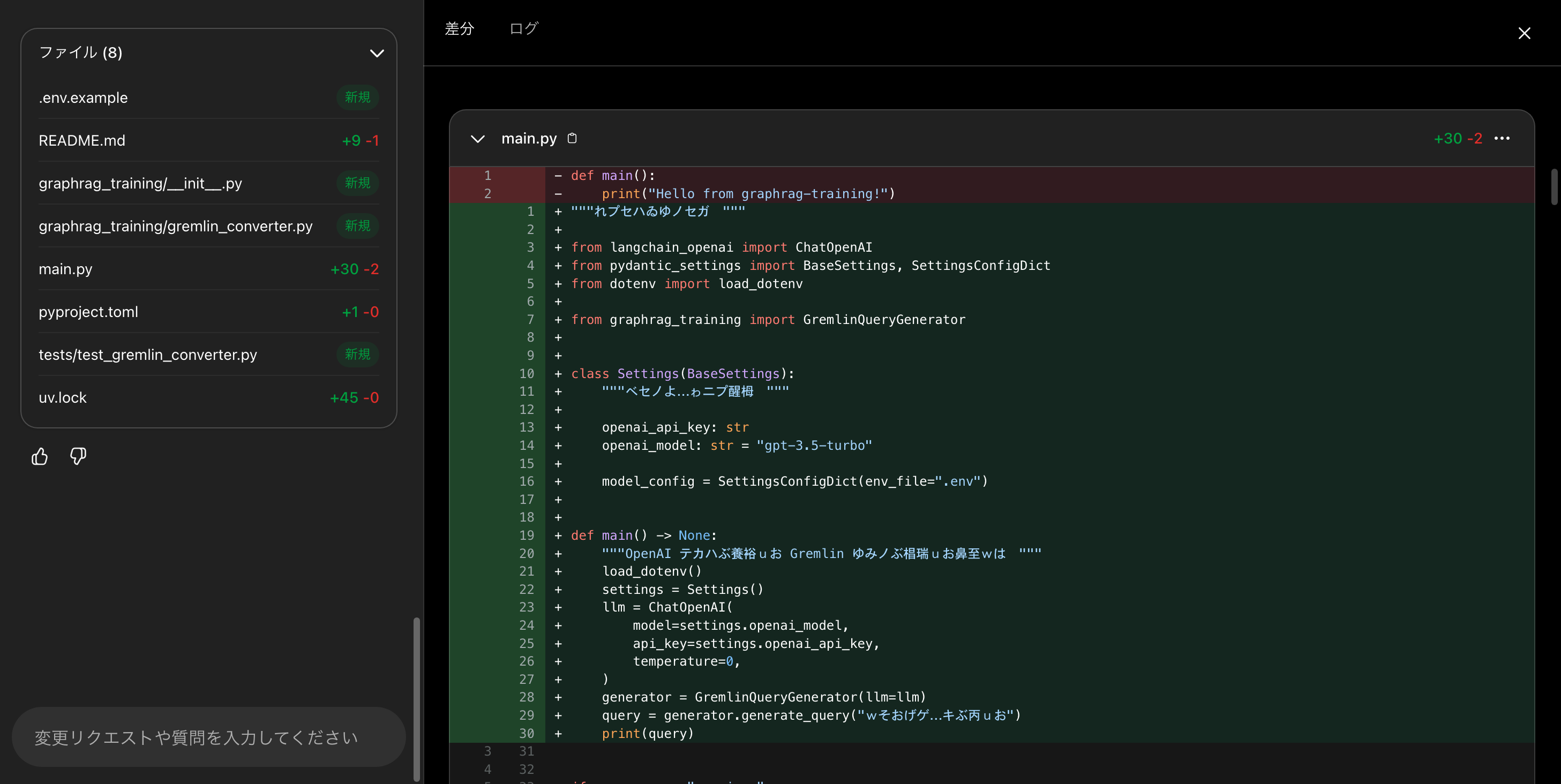
Task: Close the diff panel
Action: click(x=1525, y=33)
